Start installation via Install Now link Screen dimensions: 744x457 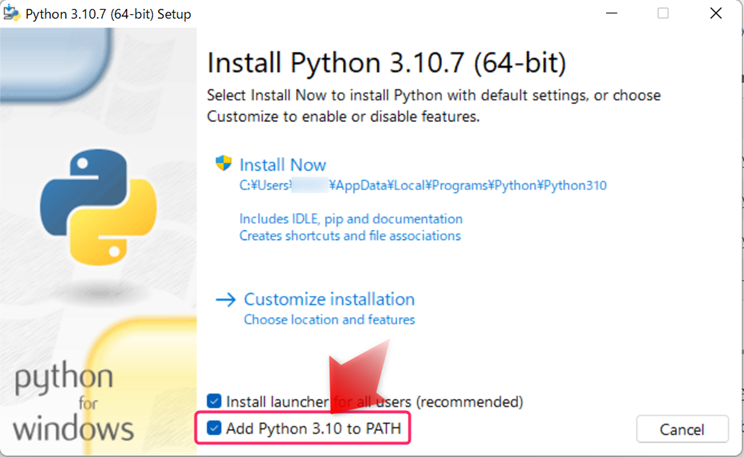[x=283, y=165]
